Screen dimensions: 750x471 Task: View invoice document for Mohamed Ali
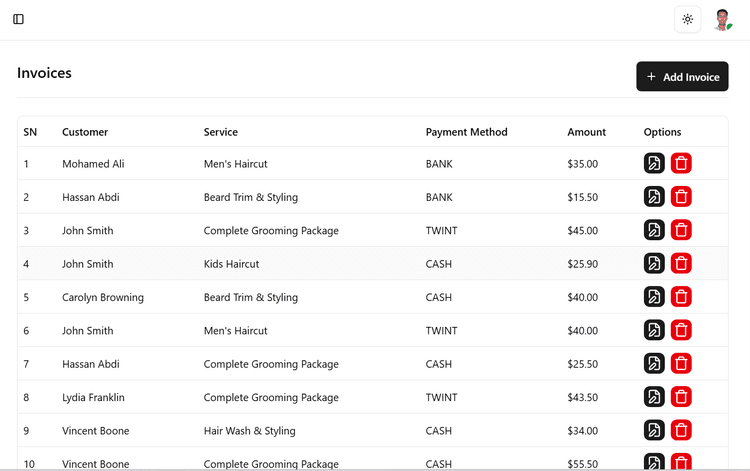point(654,164)
